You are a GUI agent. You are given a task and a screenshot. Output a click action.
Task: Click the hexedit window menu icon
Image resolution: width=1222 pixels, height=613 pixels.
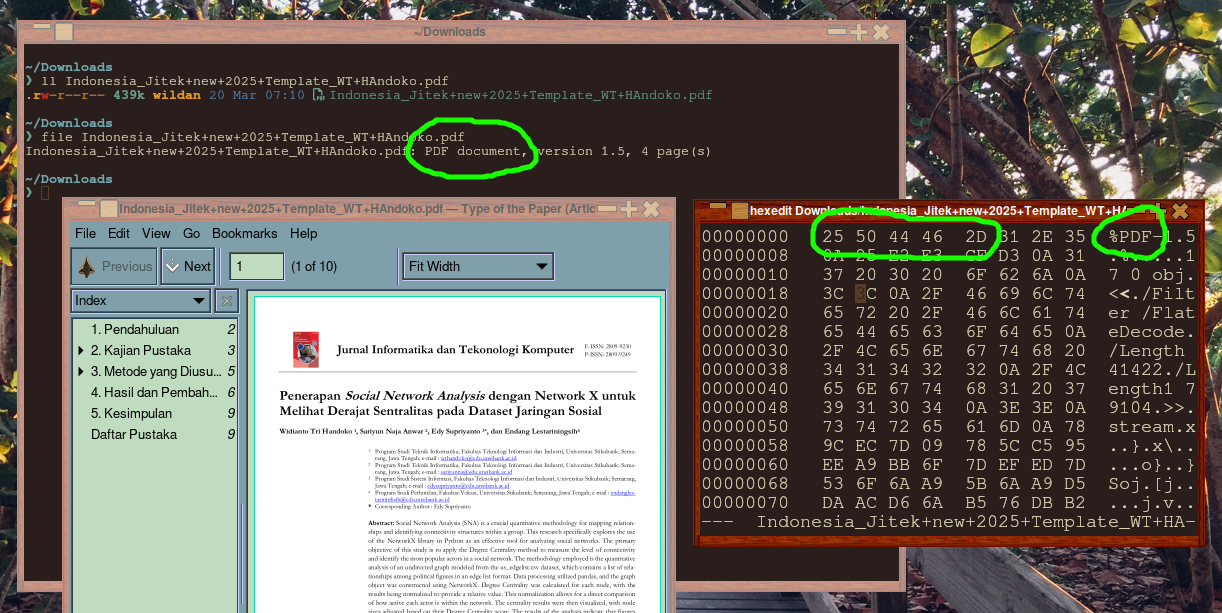739,210
